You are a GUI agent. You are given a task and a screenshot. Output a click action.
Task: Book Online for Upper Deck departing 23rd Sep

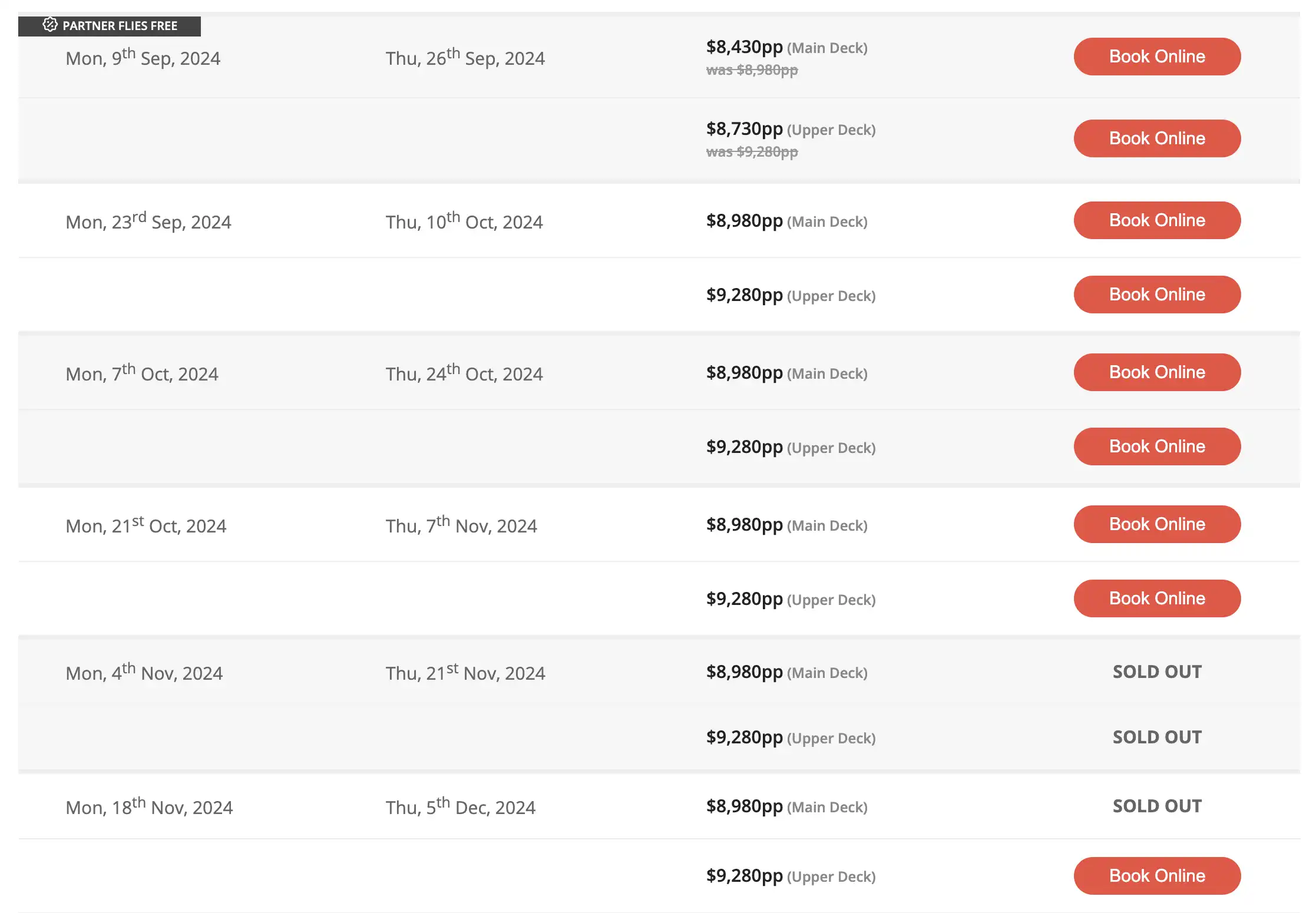[1156, 294]
